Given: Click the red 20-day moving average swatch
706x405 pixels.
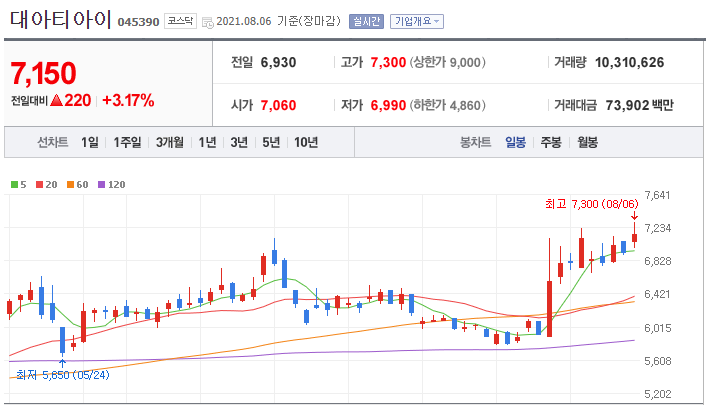Looking at the screenshot, I should (39, 184).
